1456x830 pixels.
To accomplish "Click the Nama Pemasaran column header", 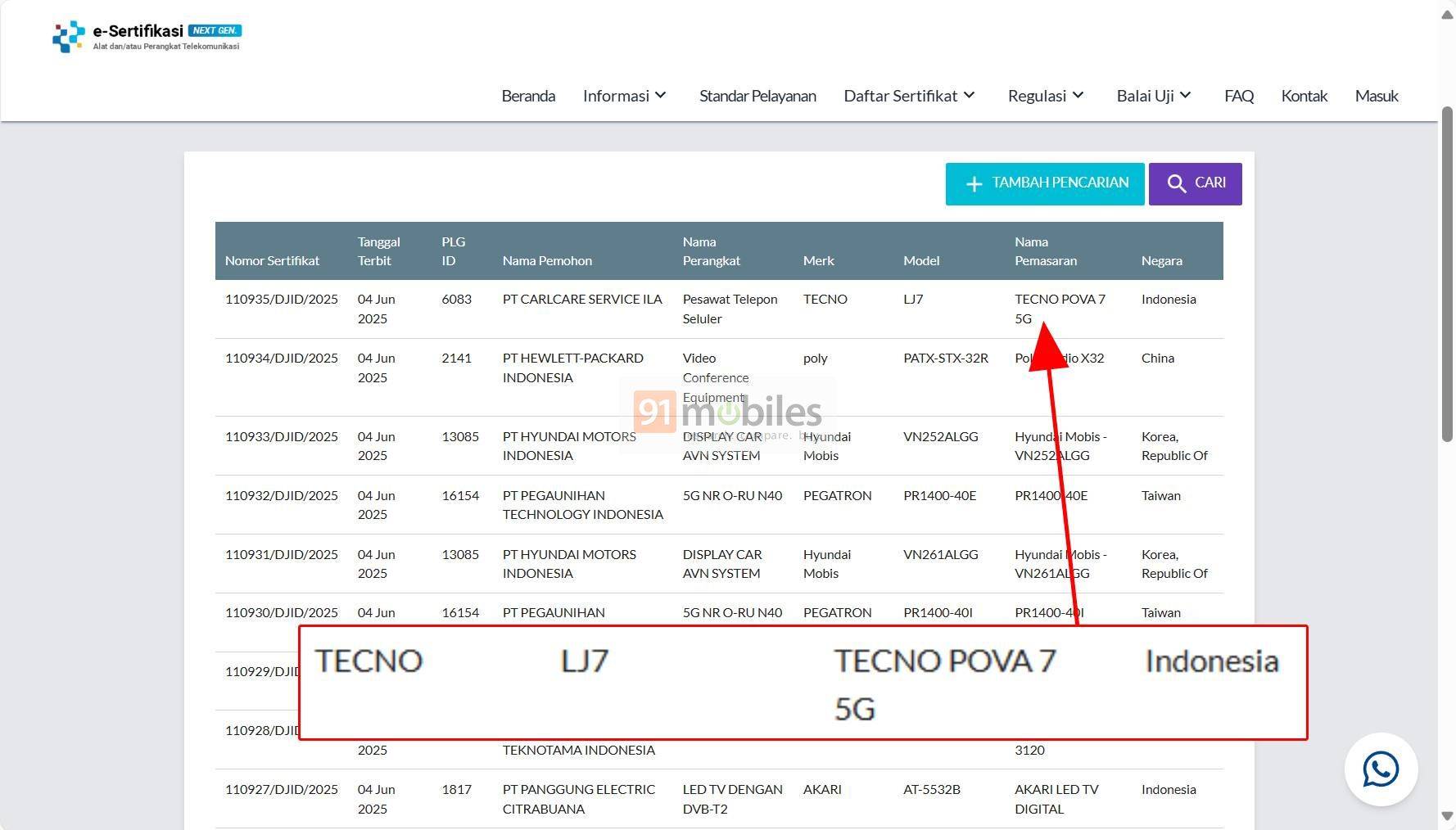I will click(x=1046, y=251).
